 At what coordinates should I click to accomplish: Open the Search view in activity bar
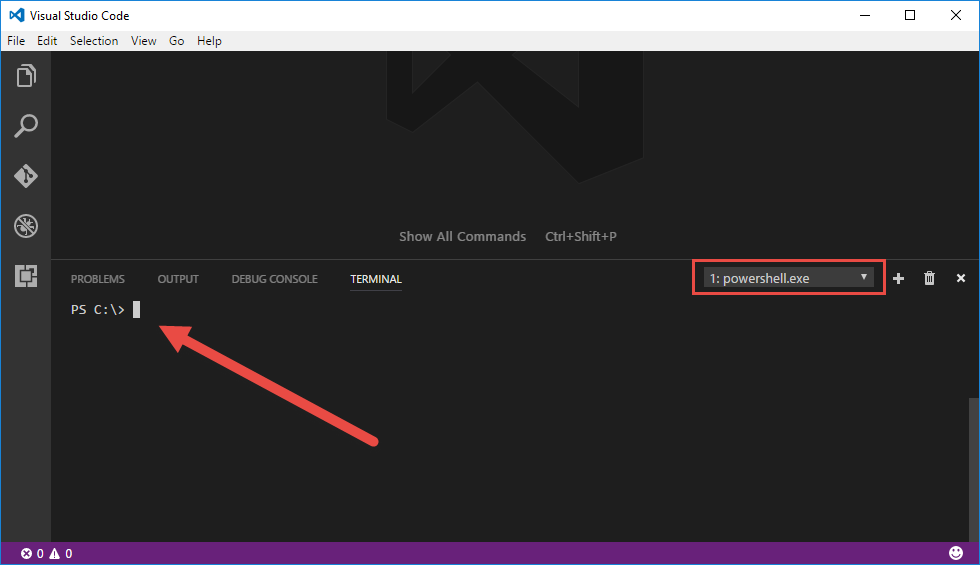tap(26, 126)
